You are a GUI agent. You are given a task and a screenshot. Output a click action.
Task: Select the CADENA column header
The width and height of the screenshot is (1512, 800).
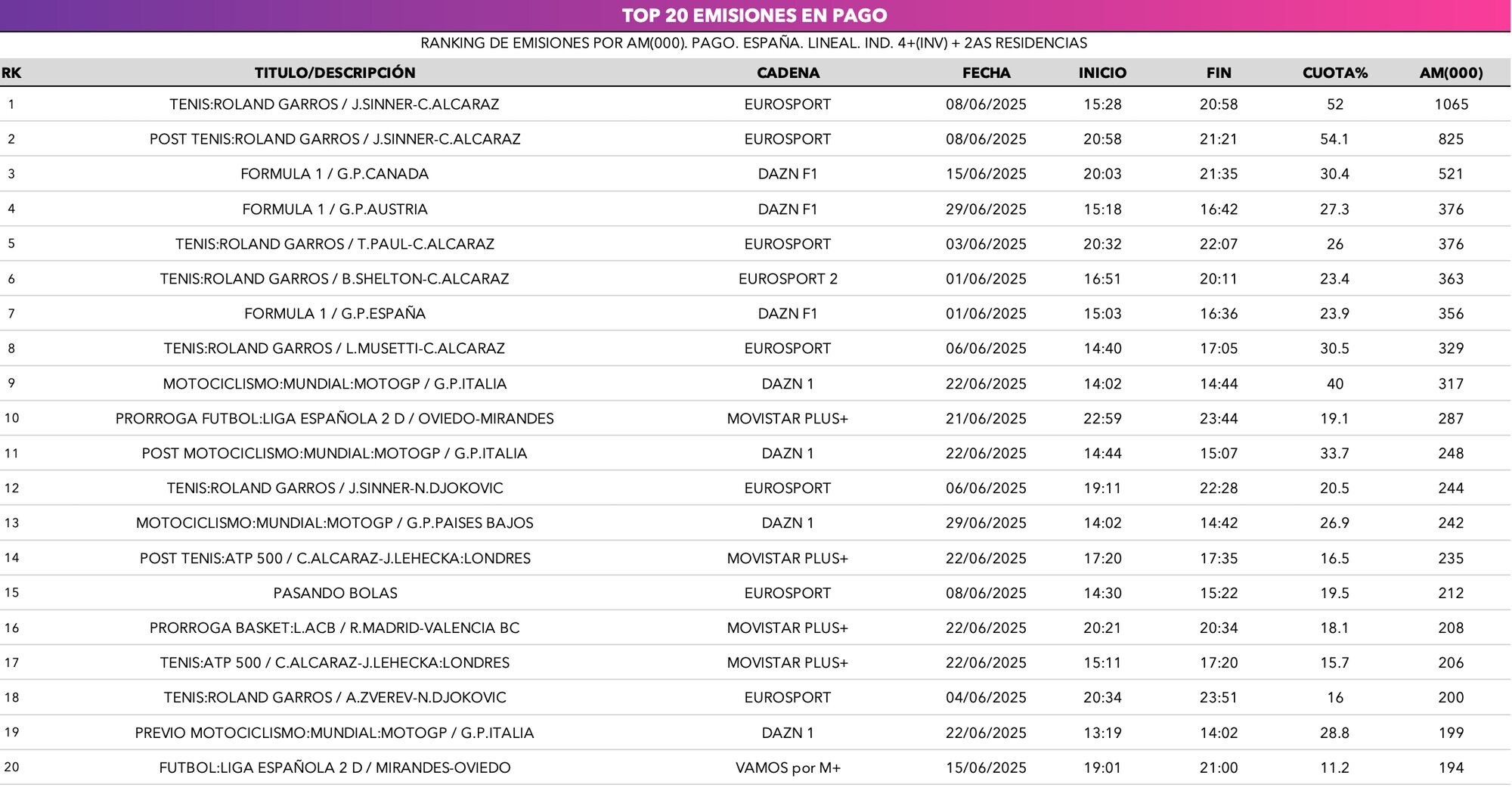[788, 73]
